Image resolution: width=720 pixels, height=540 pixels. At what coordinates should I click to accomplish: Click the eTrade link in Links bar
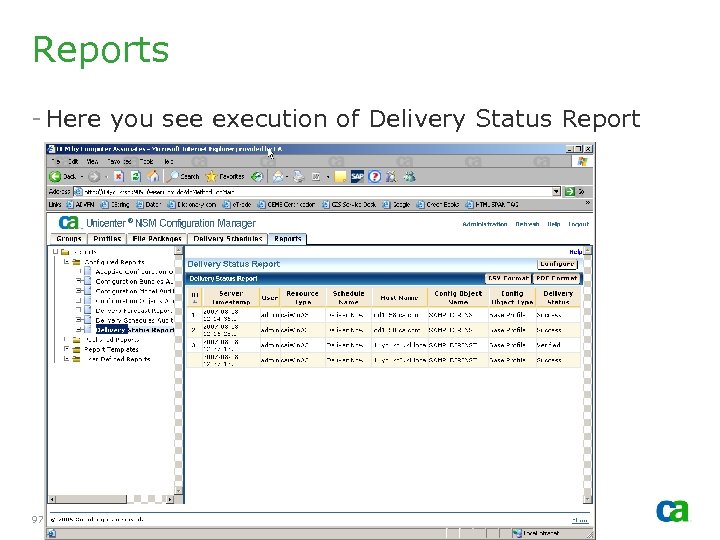(x=237, y=205)
